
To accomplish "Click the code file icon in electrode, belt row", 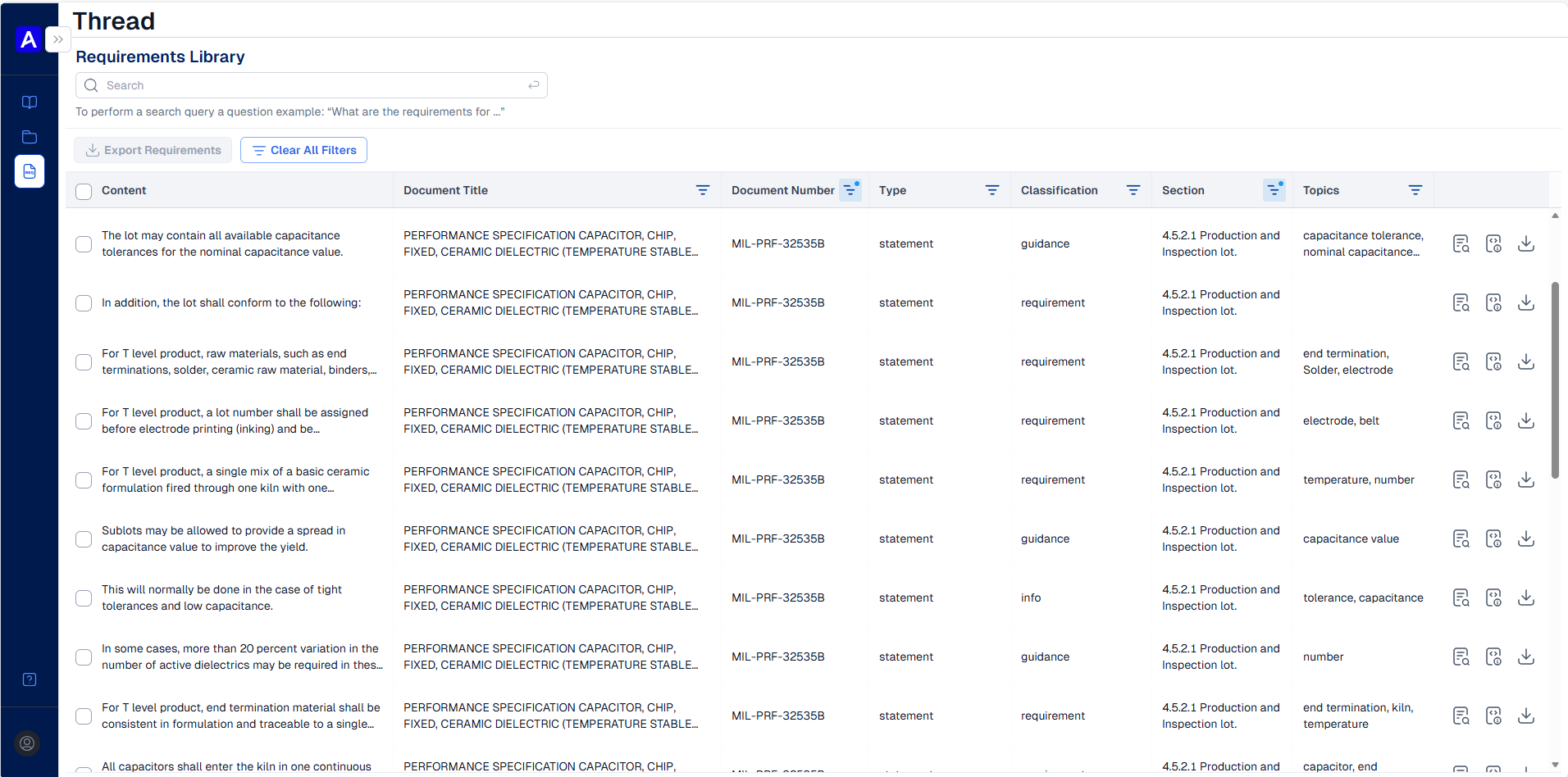I will click(1493, 420).
